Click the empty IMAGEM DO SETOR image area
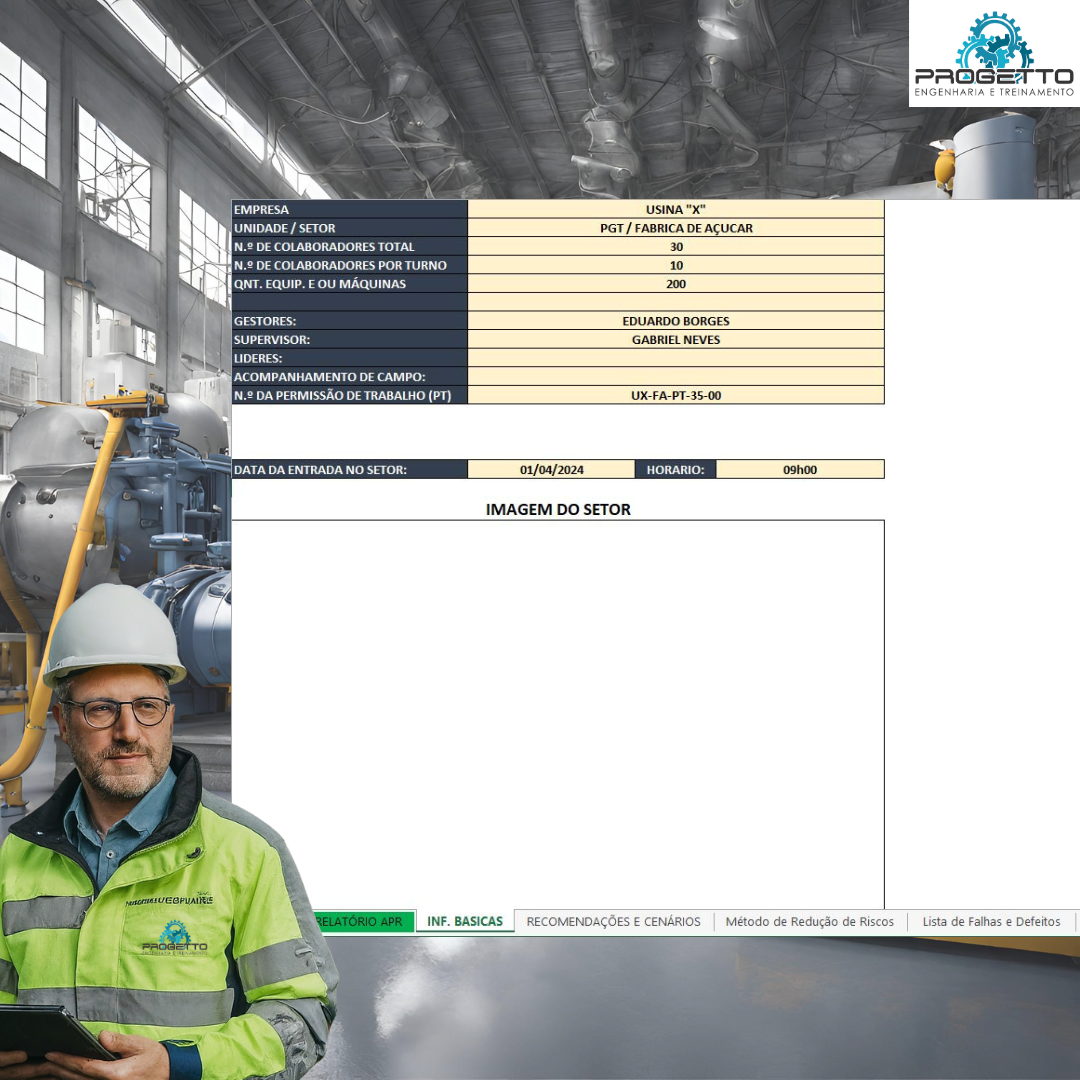Screen dimensions: 1080x1080 coord(558,712)
